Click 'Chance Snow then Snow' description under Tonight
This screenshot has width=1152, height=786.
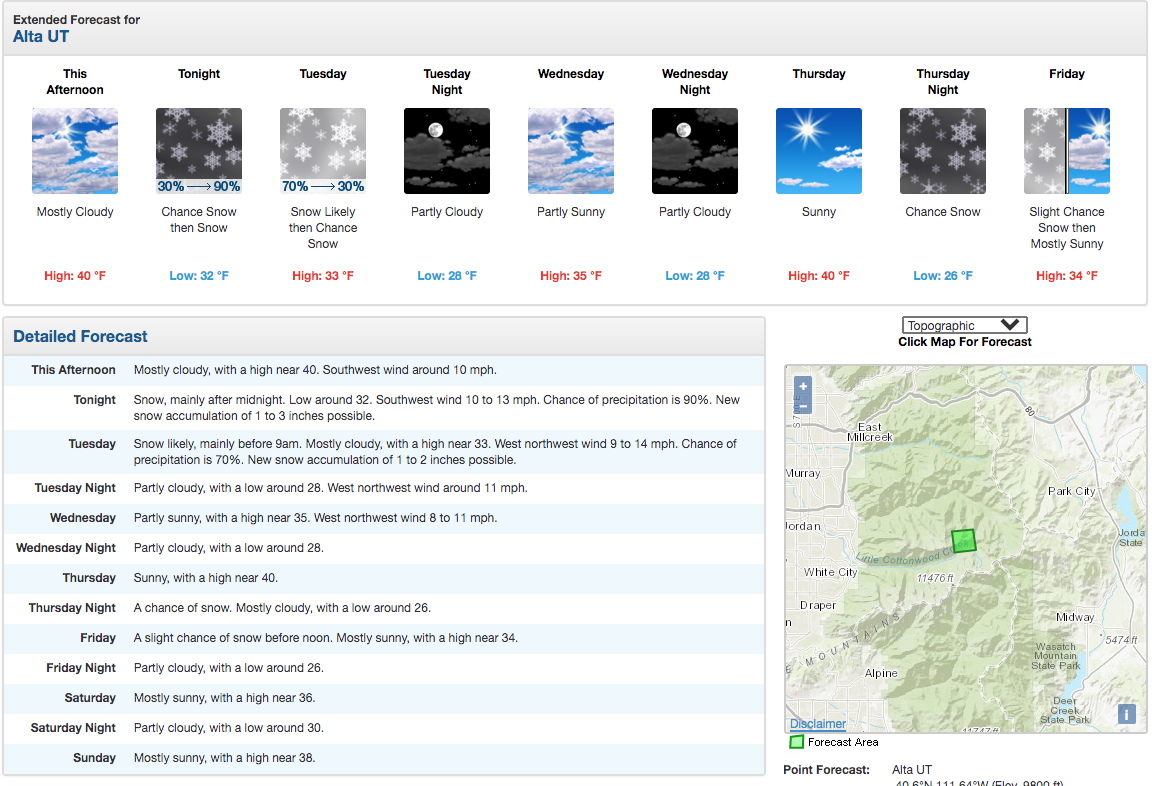tap(199, 220)
